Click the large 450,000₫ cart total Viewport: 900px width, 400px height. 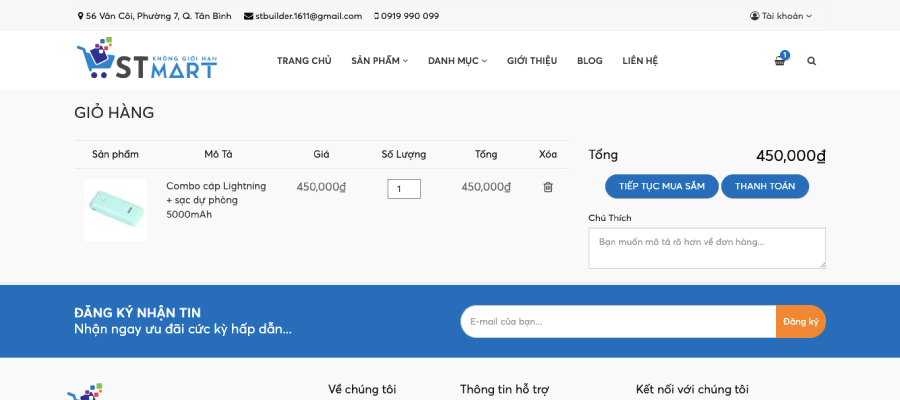coord(791,156)
